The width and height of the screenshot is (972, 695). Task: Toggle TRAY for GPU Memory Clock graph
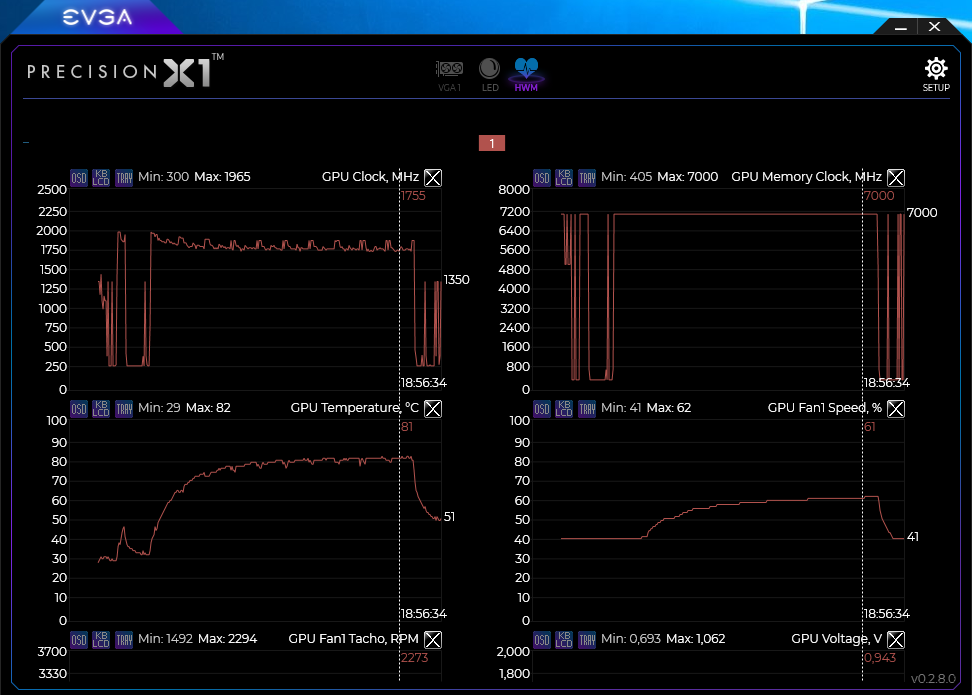pos(587,178)
